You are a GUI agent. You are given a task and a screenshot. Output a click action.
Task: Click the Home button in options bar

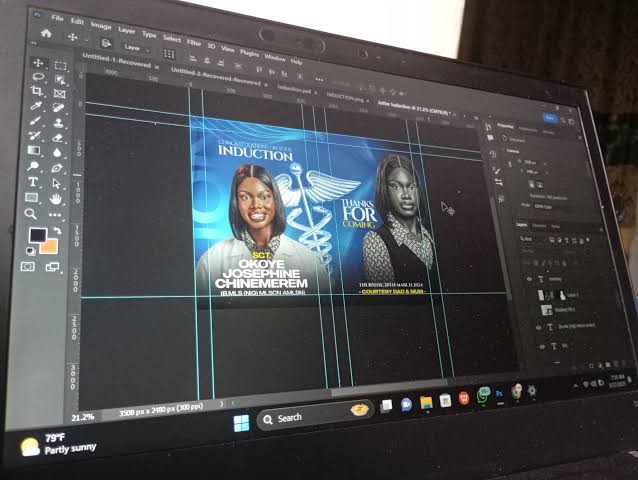[46, 33]
